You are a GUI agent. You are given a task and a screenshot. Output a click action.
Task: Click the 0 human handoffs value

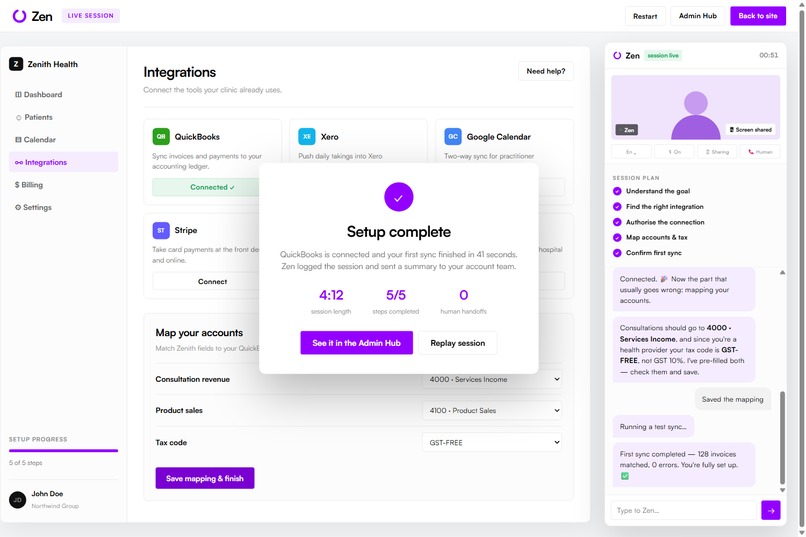click(x=464, y=295)
